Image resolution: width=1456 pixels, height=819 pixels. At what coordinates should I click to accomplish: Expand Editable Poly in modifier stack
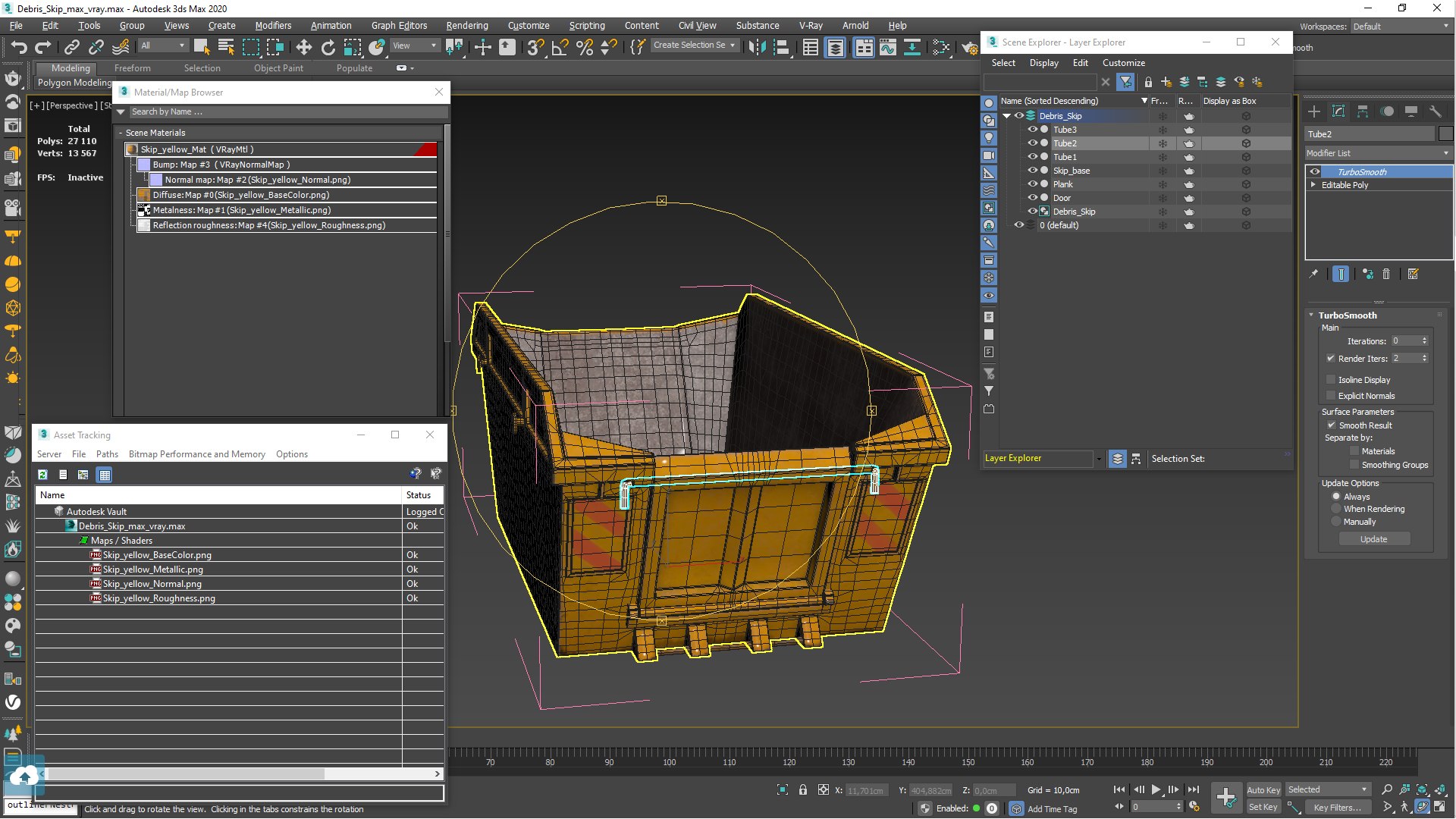(1313, 185)
